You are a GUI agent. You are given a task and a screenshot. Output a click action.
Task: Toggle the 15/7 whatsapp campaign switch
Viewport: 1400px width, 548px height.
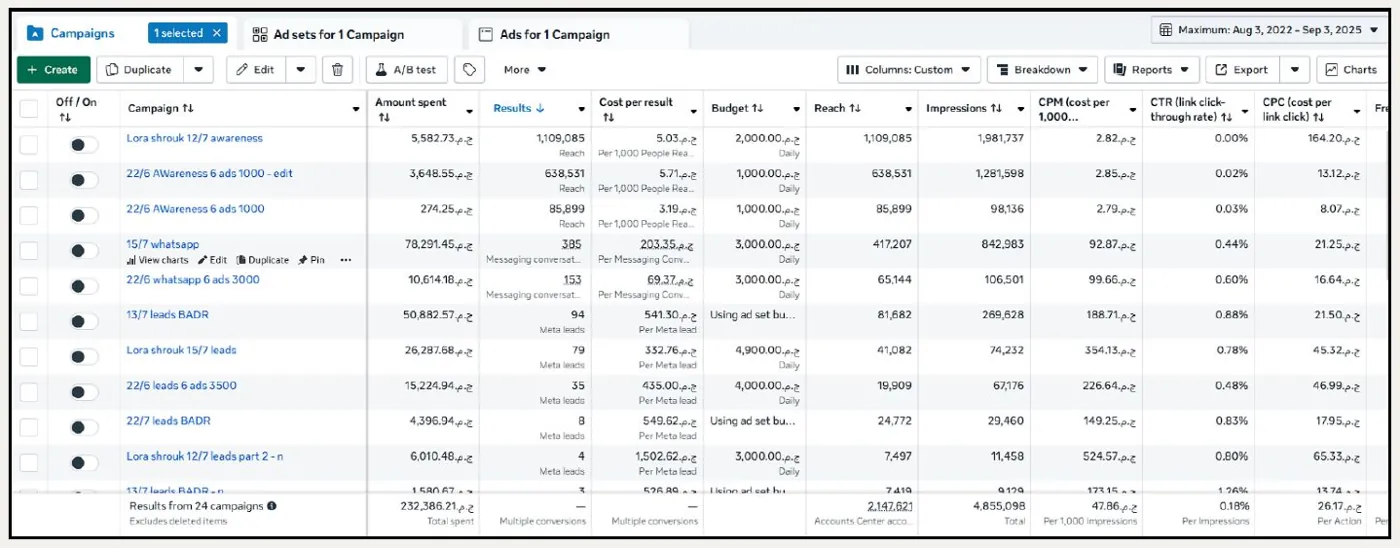pyautogui.click(x=84, y=251)
